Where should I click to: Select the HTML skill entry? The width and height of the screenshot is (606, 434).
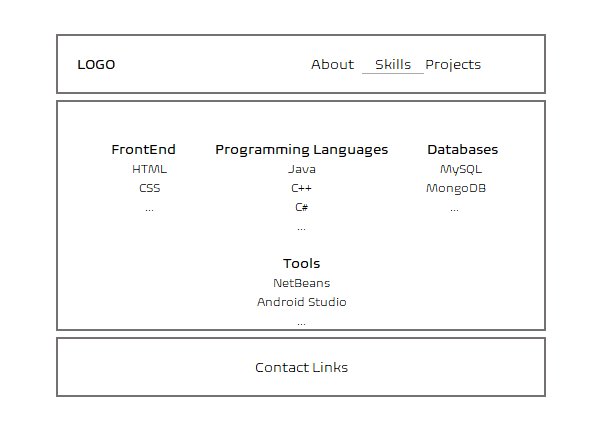[150, 169]
